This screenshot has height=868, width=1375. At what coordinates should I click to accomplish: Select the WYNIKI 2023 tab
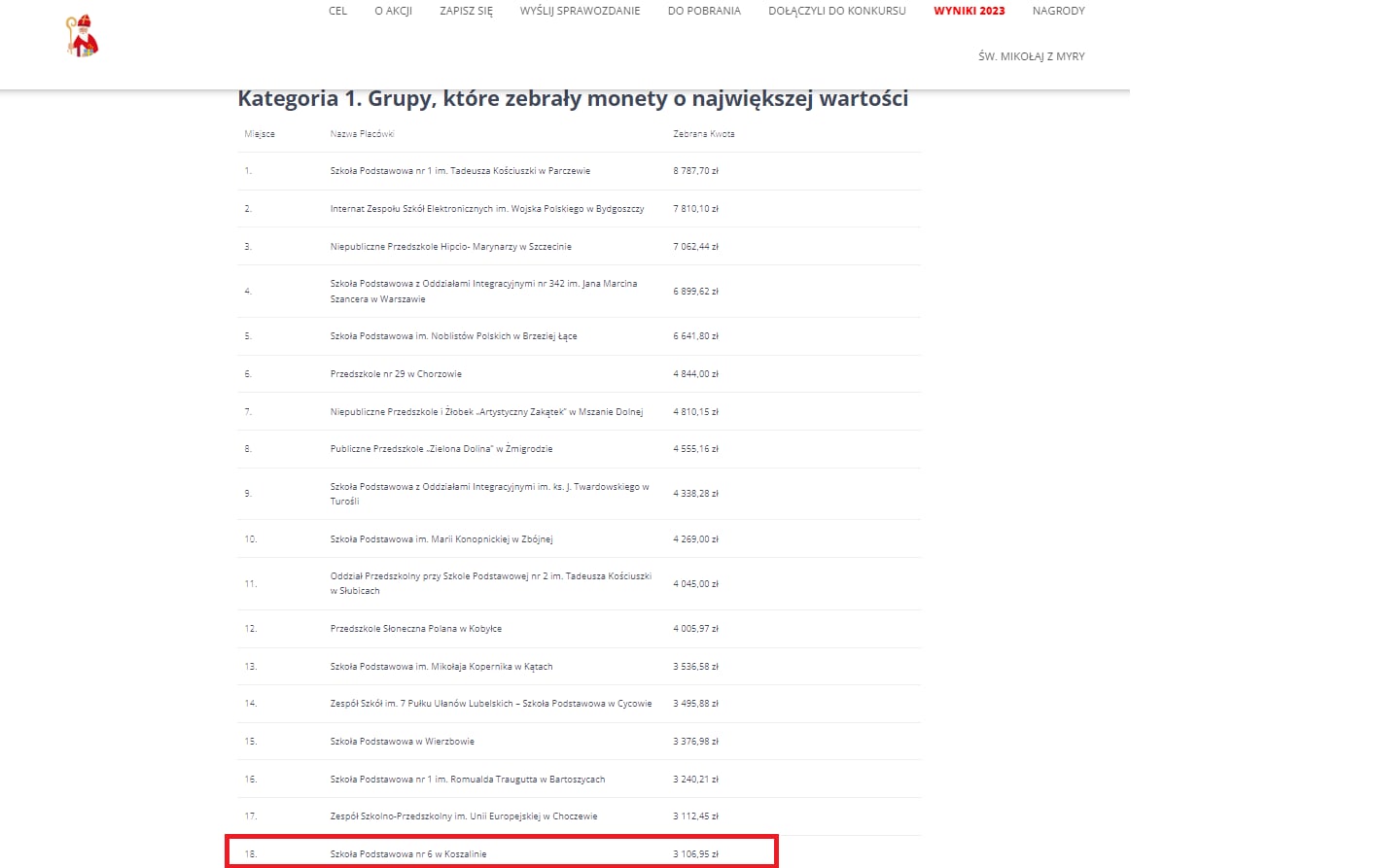969,11
